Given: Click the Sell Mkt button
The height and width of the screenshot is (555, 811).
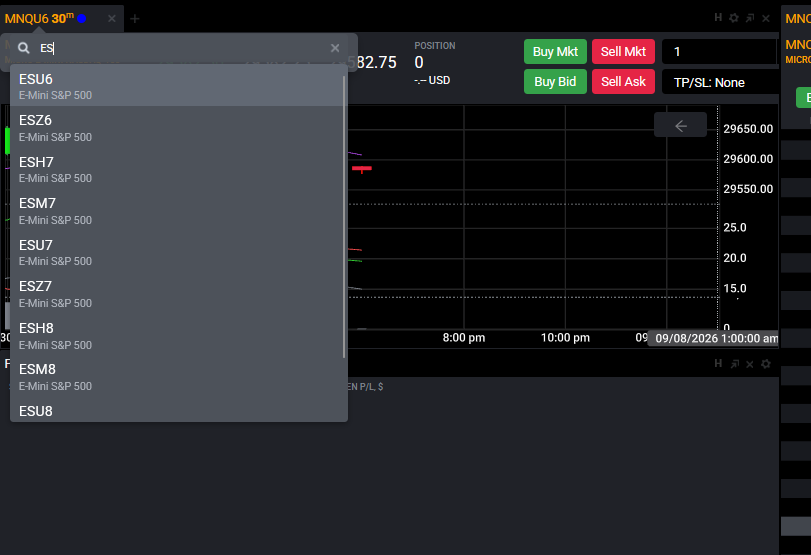Looking at the screenshot, I should click(x=623, y=52).
